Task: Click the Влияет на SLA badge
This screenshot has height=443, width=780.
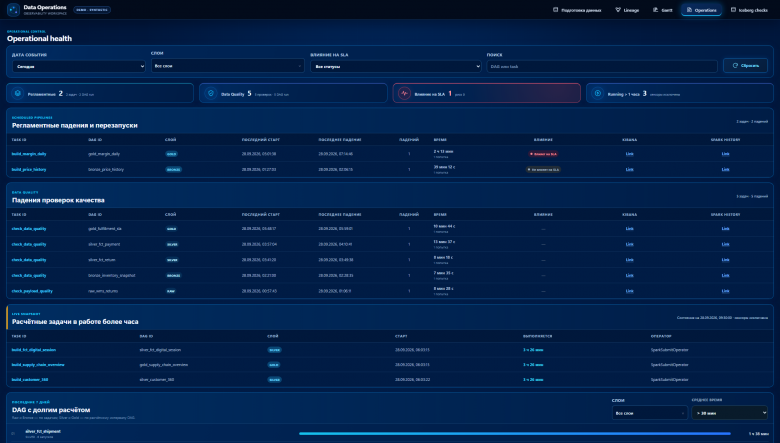Action: tap(543, 154)
